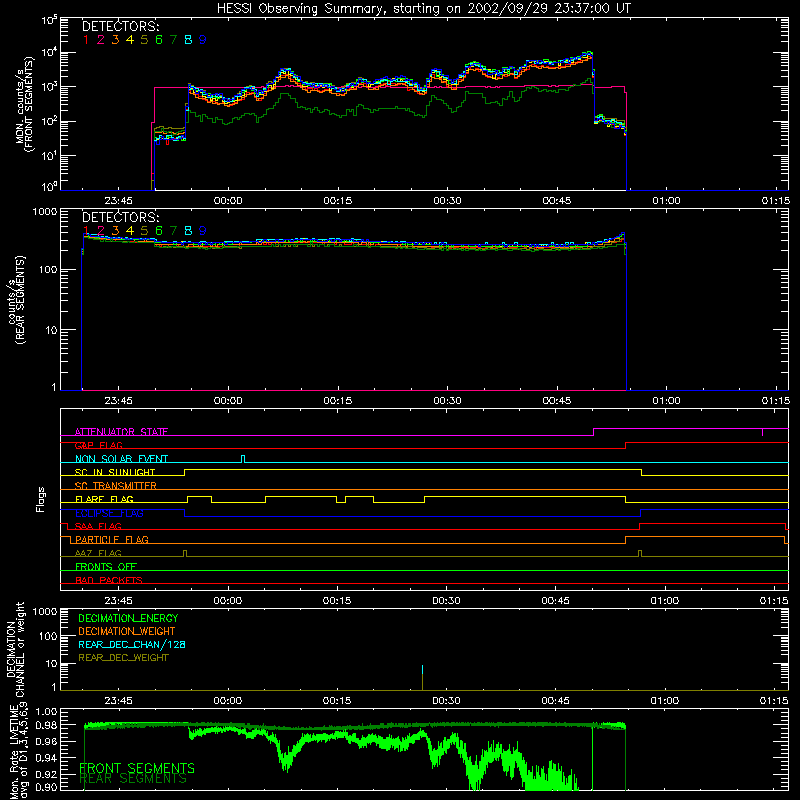Click the 'Flags' y-axis title
Image resolution: width=800 pixels, height=800 pixels.
(x=41, y=499)
